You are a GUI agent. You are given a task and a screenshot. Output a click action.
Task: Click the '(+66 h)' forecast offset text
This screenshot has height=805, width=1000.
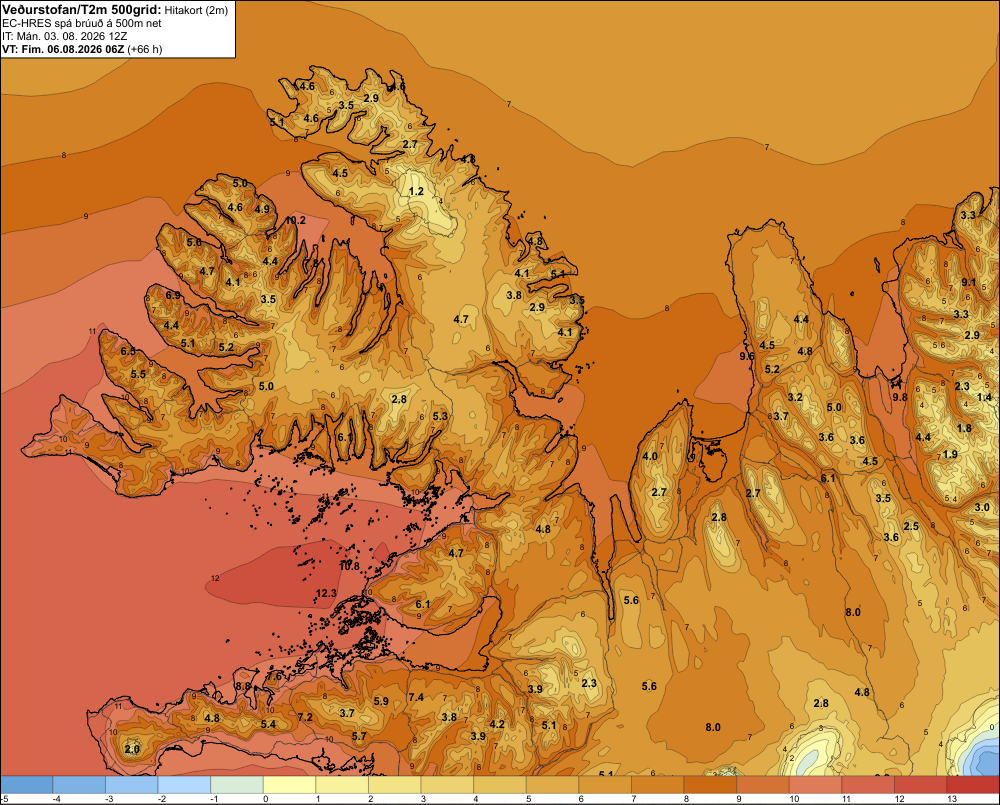click(145, 49)
